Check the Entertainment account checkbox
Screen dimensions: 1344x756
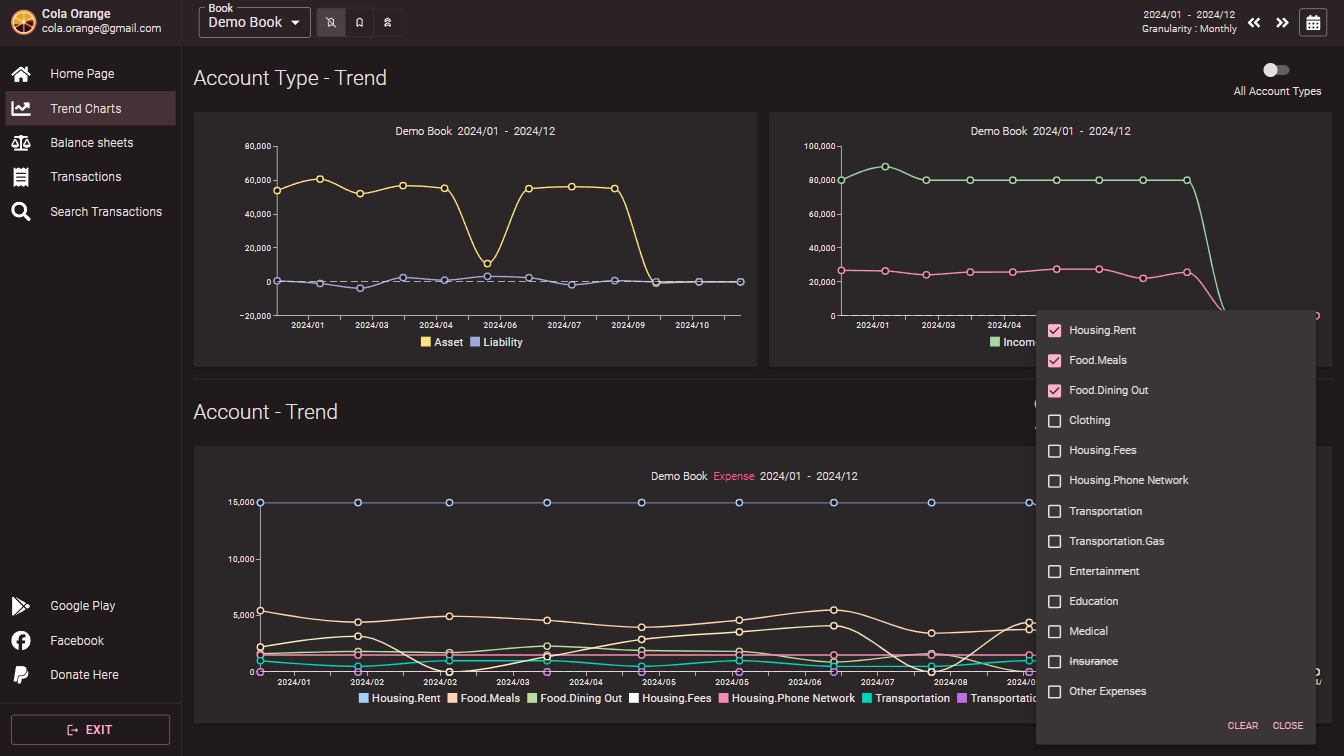click(x=1054, y=571)
